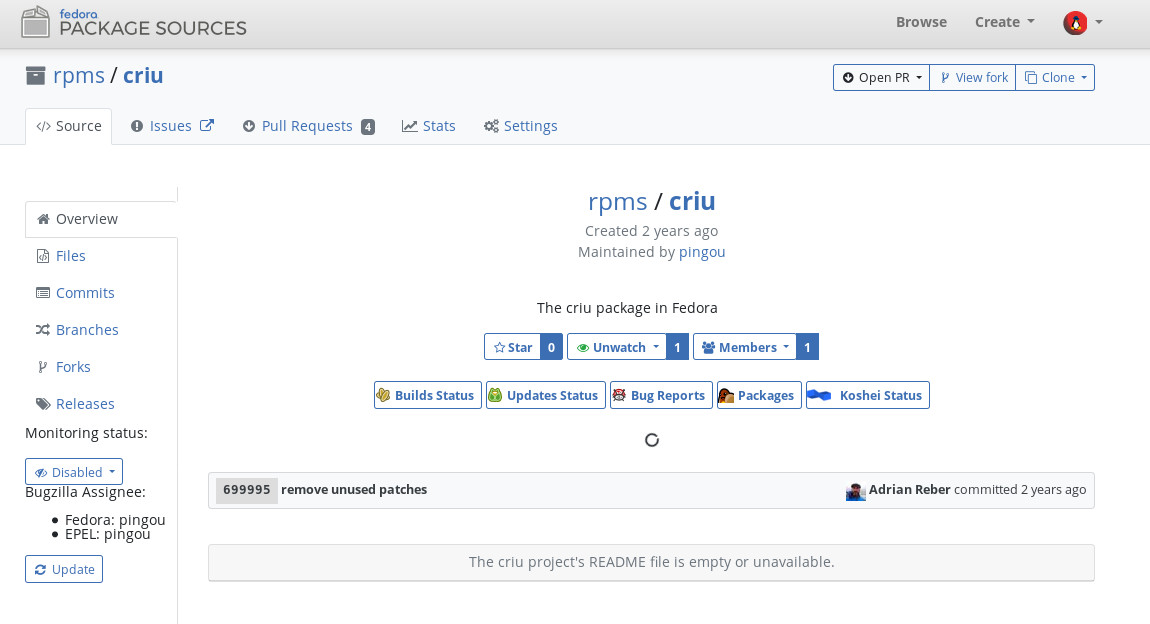Click the large rpms title link
1150x624 pixels.
[618, 201]
